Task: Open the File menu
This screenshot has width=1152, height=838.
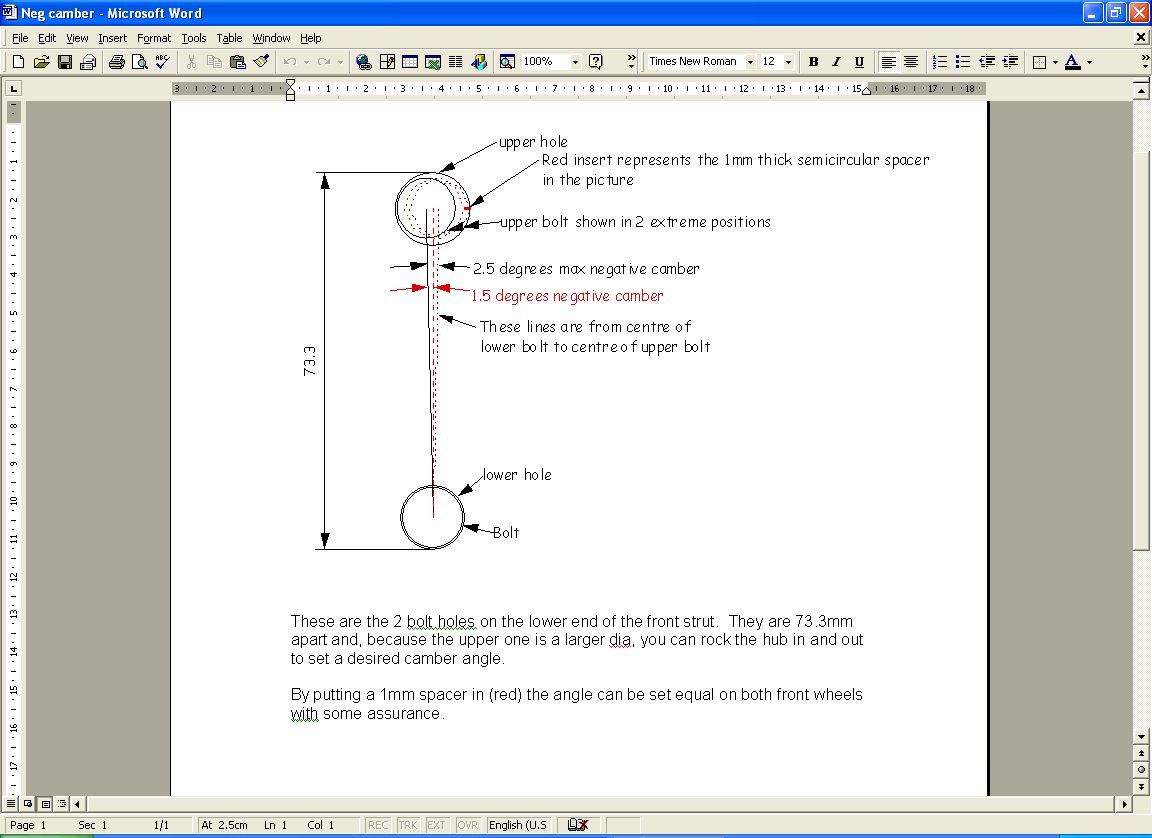Action: [20, 38]
